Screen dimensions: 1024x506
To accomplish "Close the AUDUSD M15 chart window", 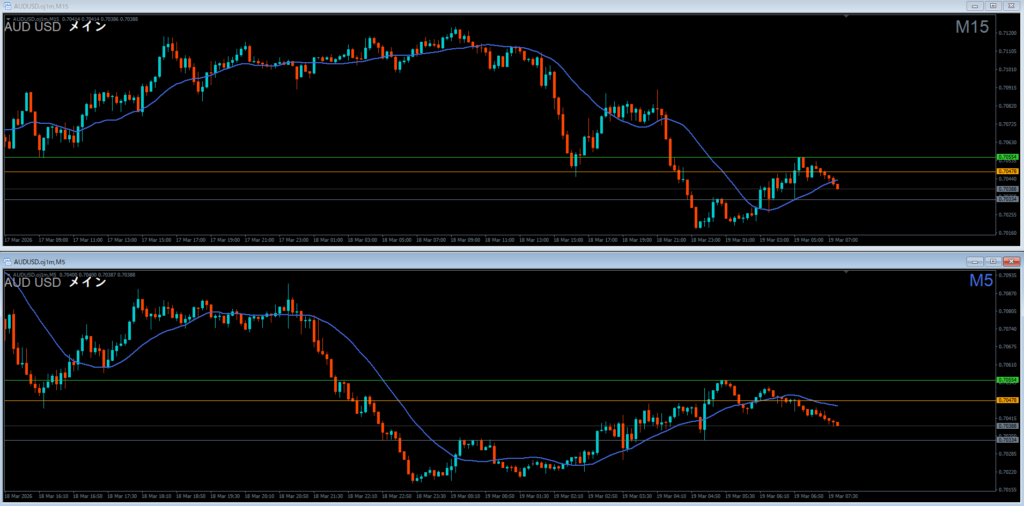I will tap(1011, 6).
